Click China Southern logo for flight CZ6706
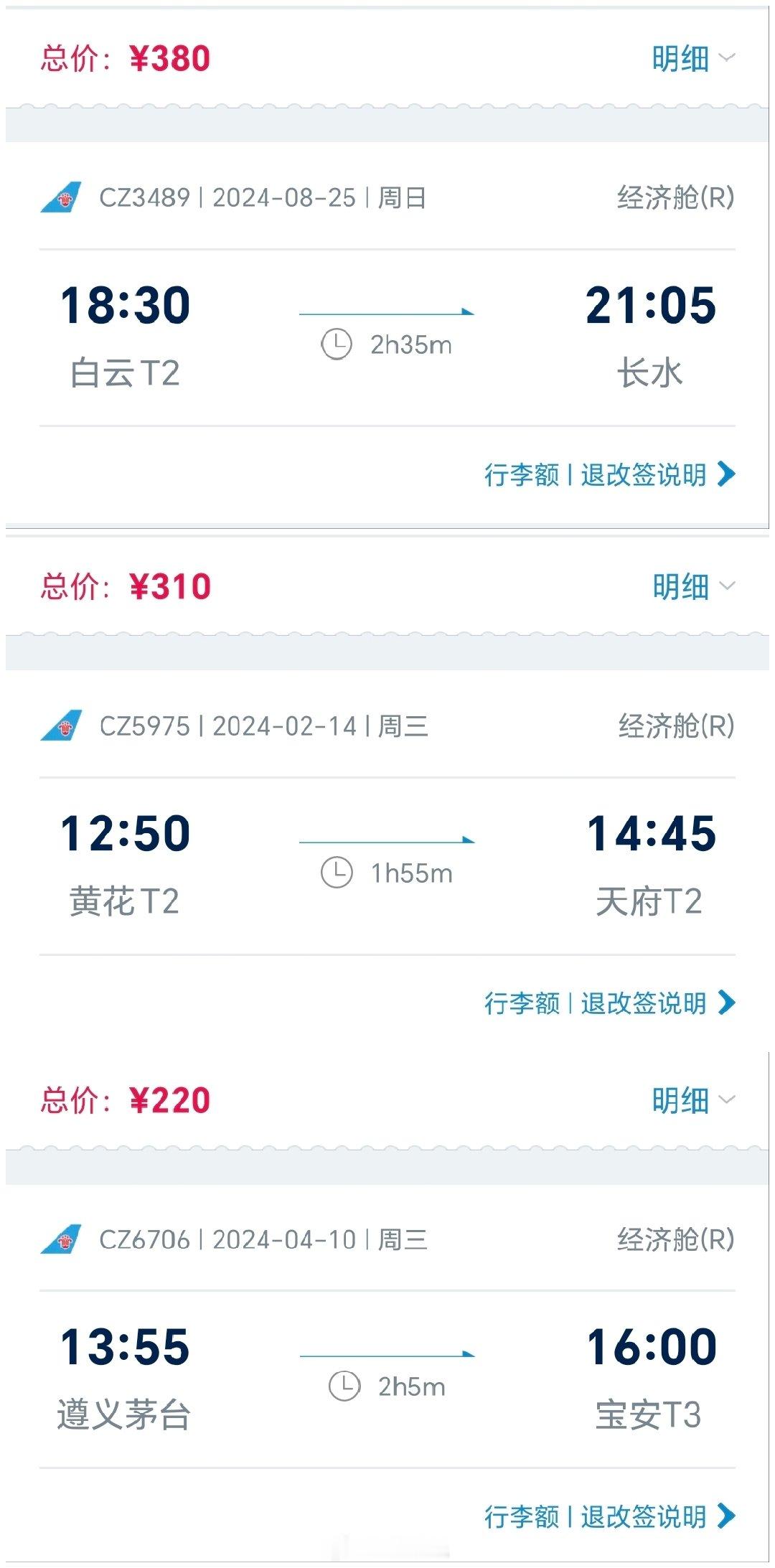775x1568 pixels. click(x=61, y=1239)
